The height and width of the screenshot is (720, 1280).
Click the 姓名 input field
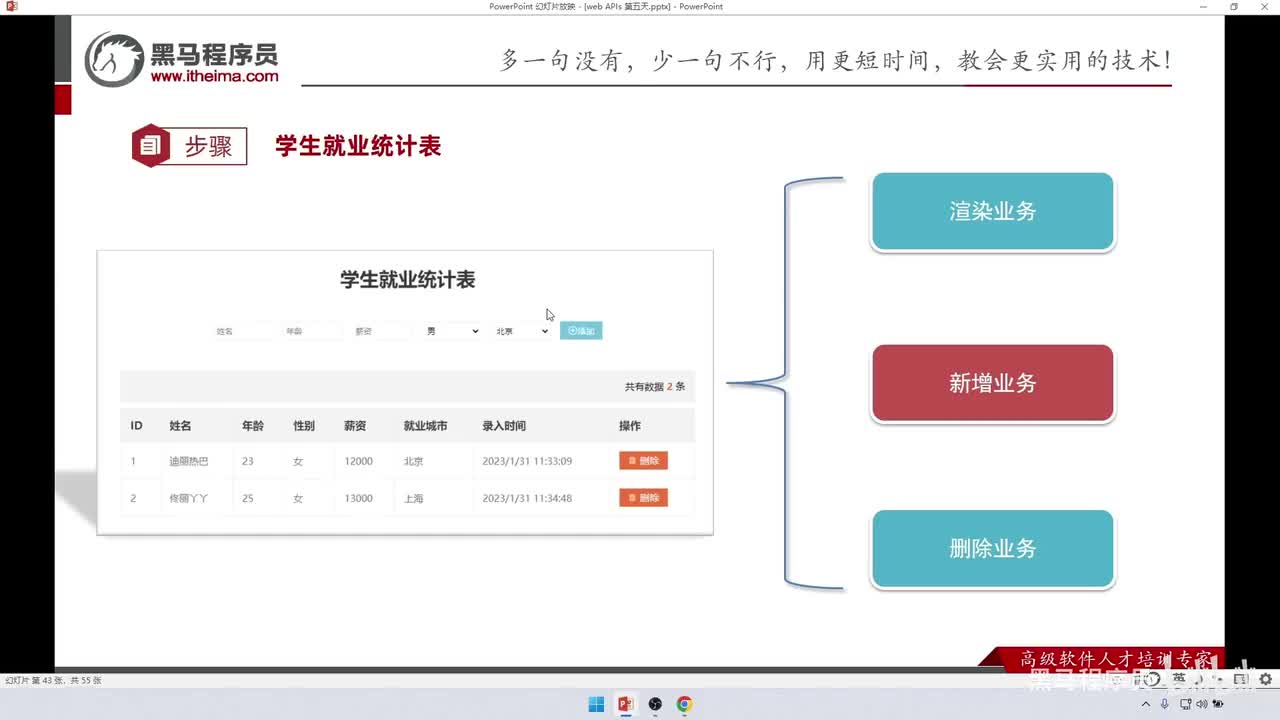(242, 331)
